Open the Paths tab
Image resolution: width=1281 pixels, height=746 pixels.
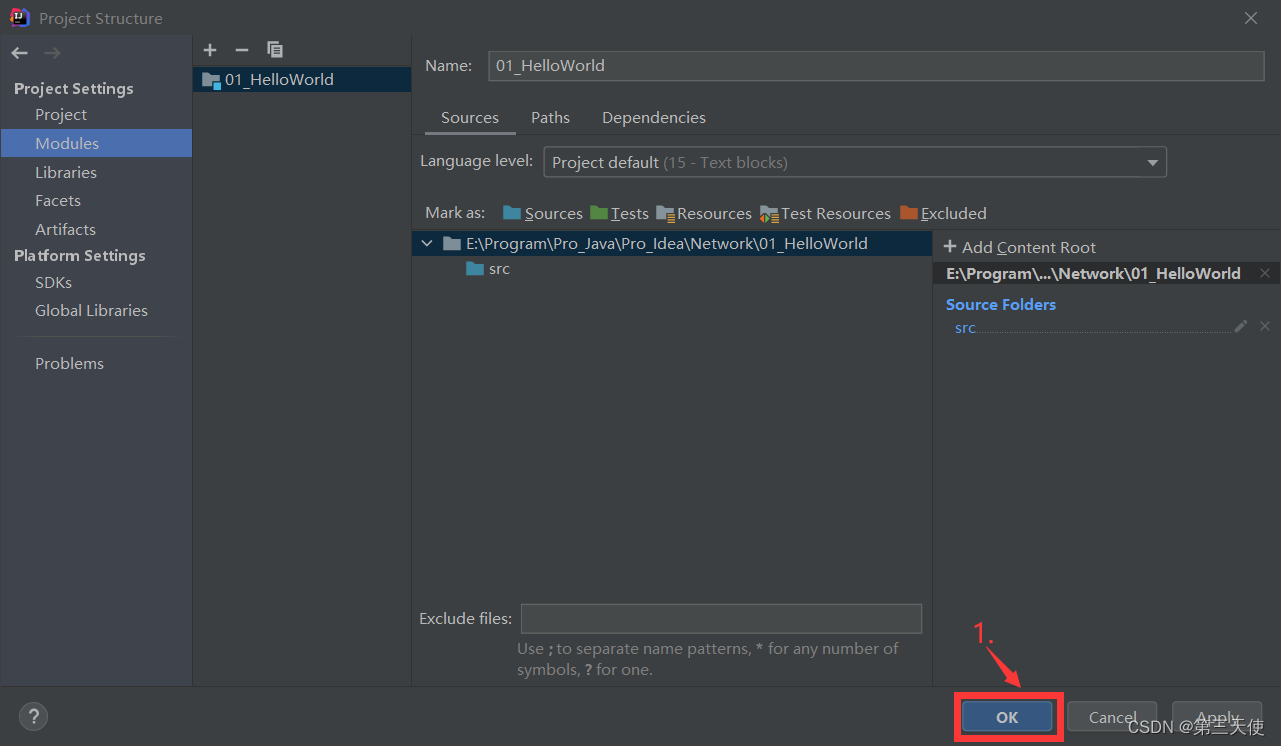pos(550,118)
